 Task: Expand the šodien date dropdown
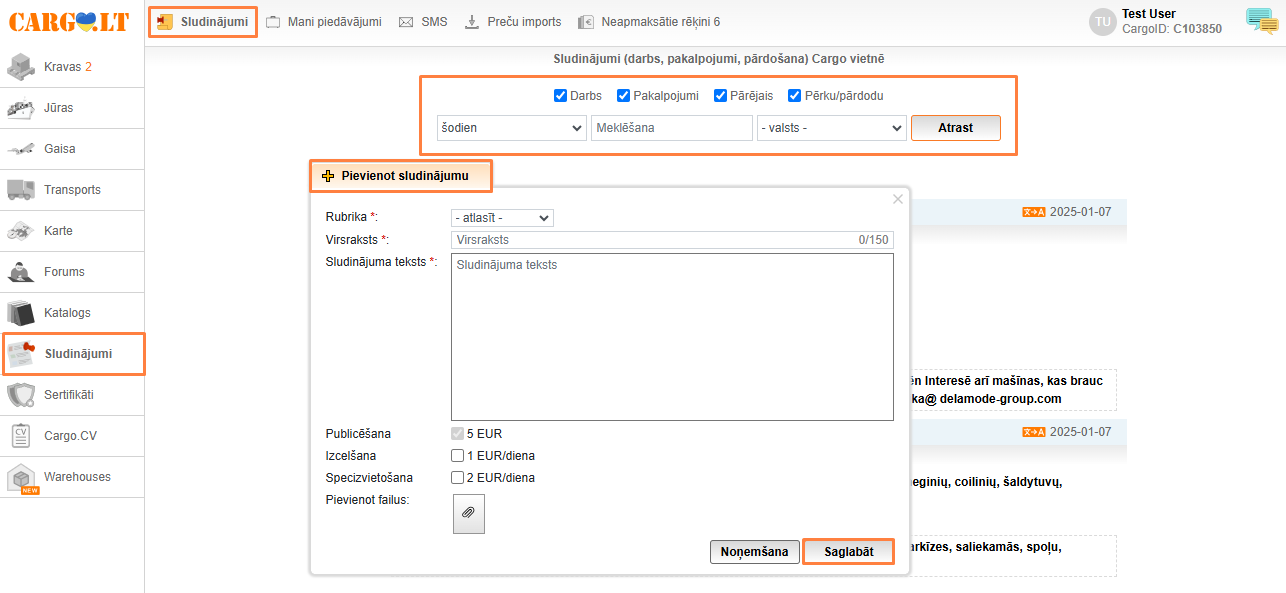(x=511, y=128)
